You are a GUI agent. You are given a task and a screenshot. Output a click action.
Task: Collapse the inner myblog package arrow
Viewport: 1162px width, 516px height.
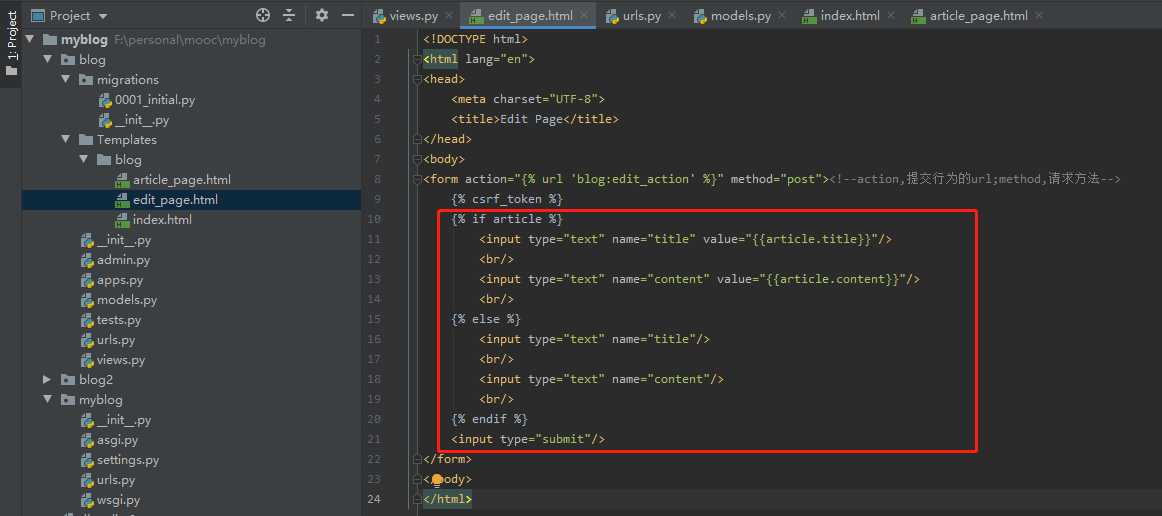(x=47, y=400)
